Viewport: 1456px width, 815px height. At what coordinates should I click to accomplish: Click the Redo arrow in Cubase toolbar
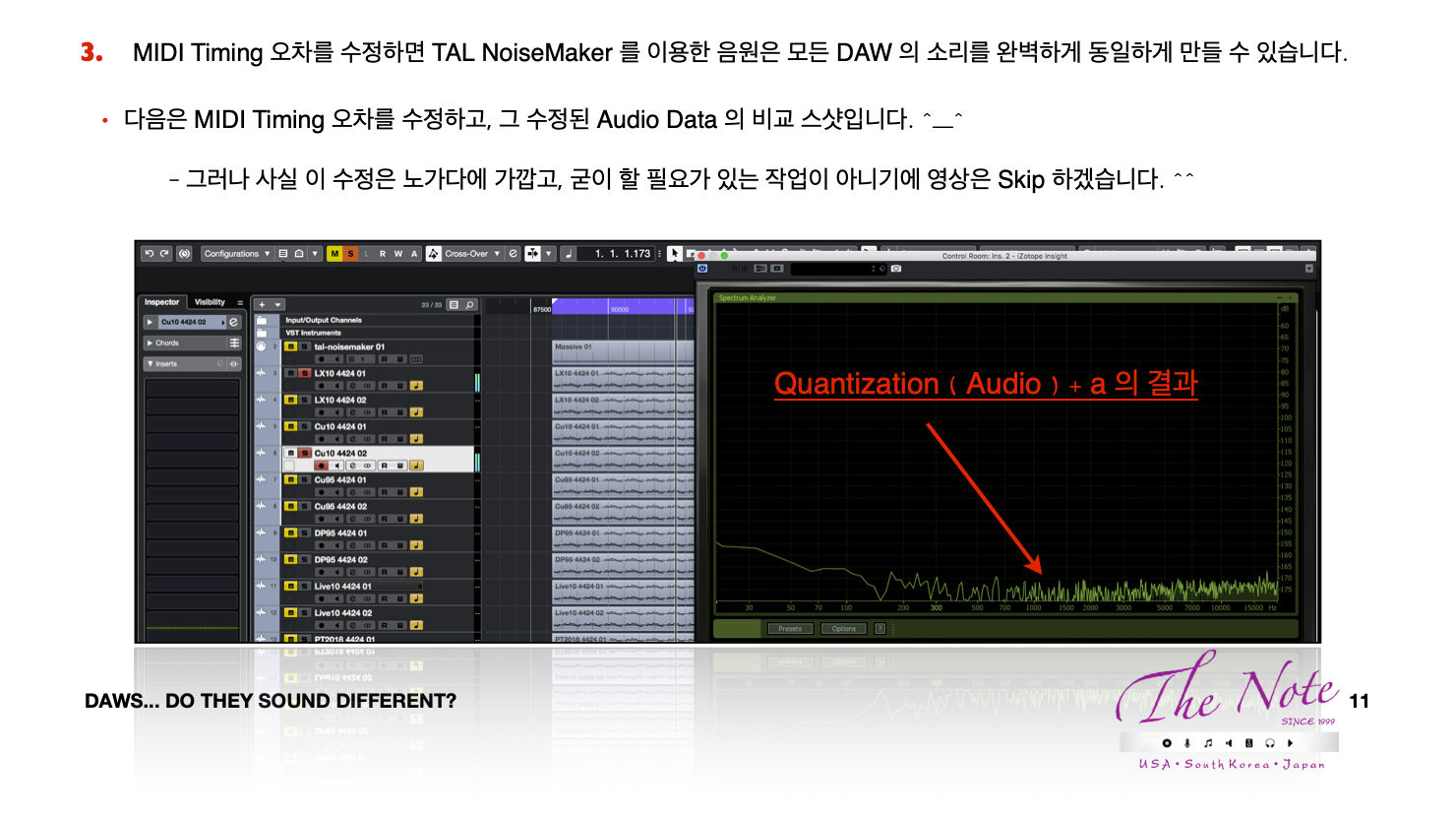pos(164,254)
